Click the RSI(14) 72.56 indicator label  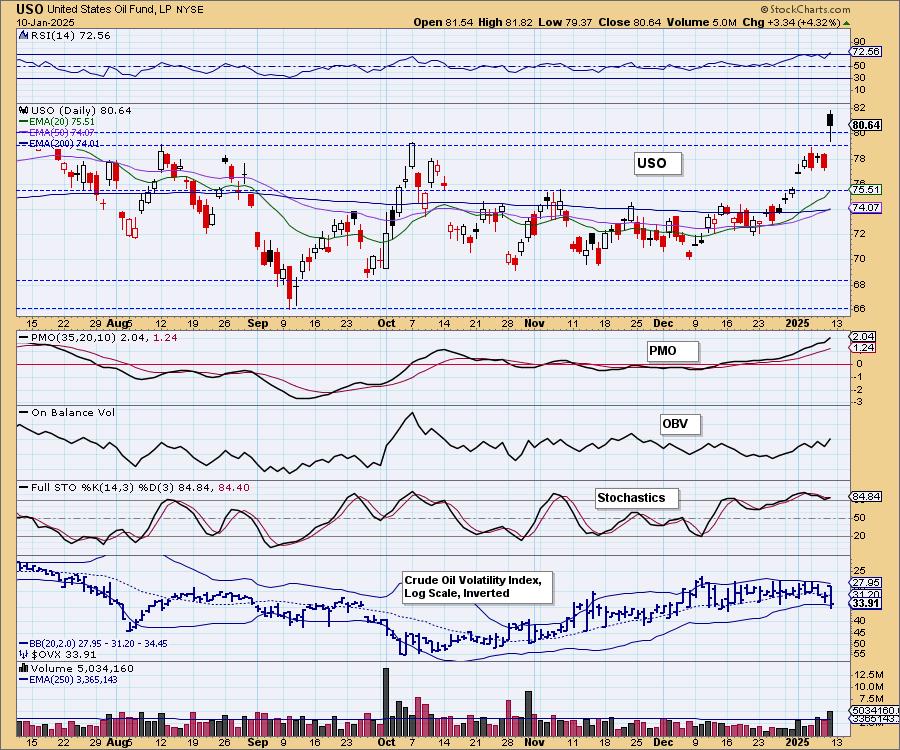click(x=65, y=35)
